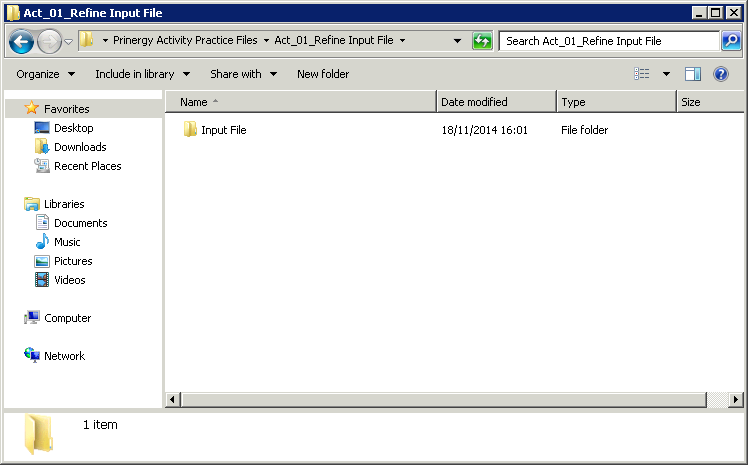Click the Network globe icon
This screenshot has height=465, width=748.
click(x=32, y=355)
